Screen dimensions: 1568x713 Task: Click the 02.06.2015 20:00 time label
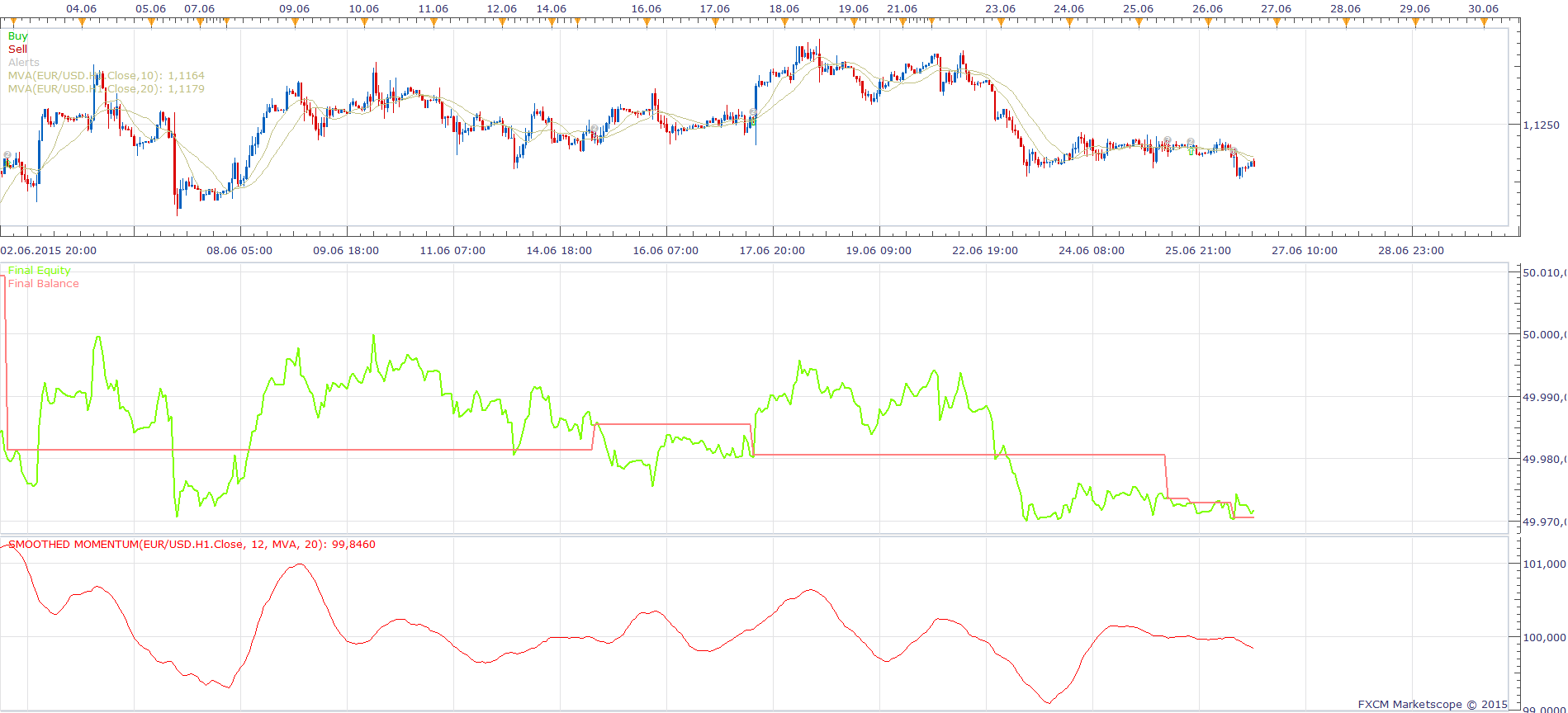point(49,251)
